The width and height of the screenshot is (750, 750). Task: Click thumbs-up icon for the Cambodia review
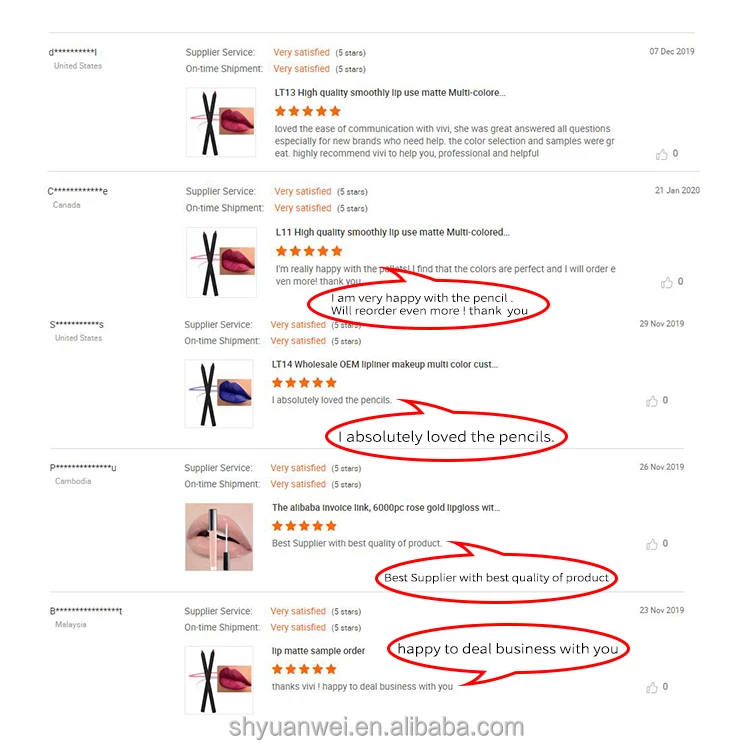pos(651,544)
